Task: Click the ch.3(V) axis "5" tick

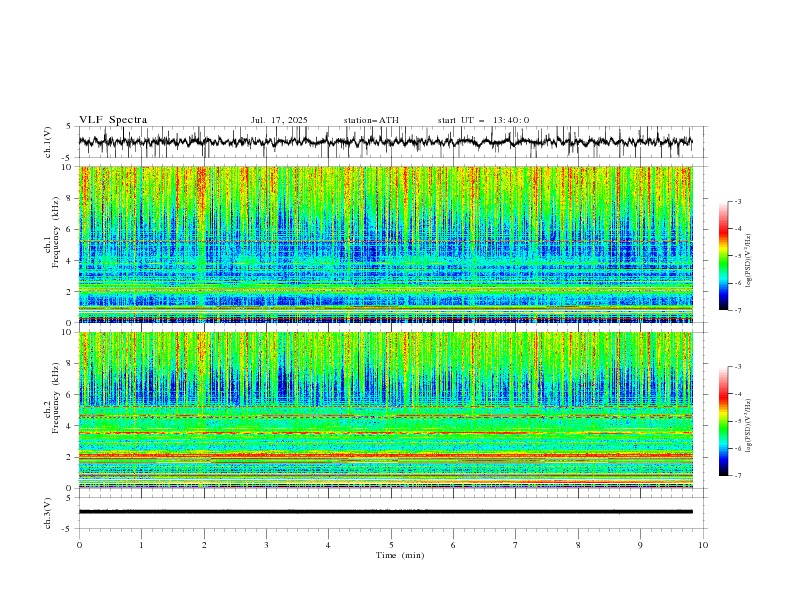Action: click(68, 497)
